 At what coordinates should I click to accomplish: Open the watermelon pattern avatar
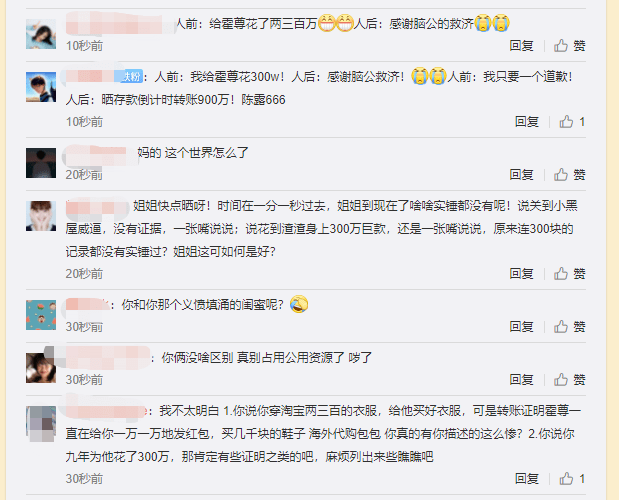coord(41,315)
